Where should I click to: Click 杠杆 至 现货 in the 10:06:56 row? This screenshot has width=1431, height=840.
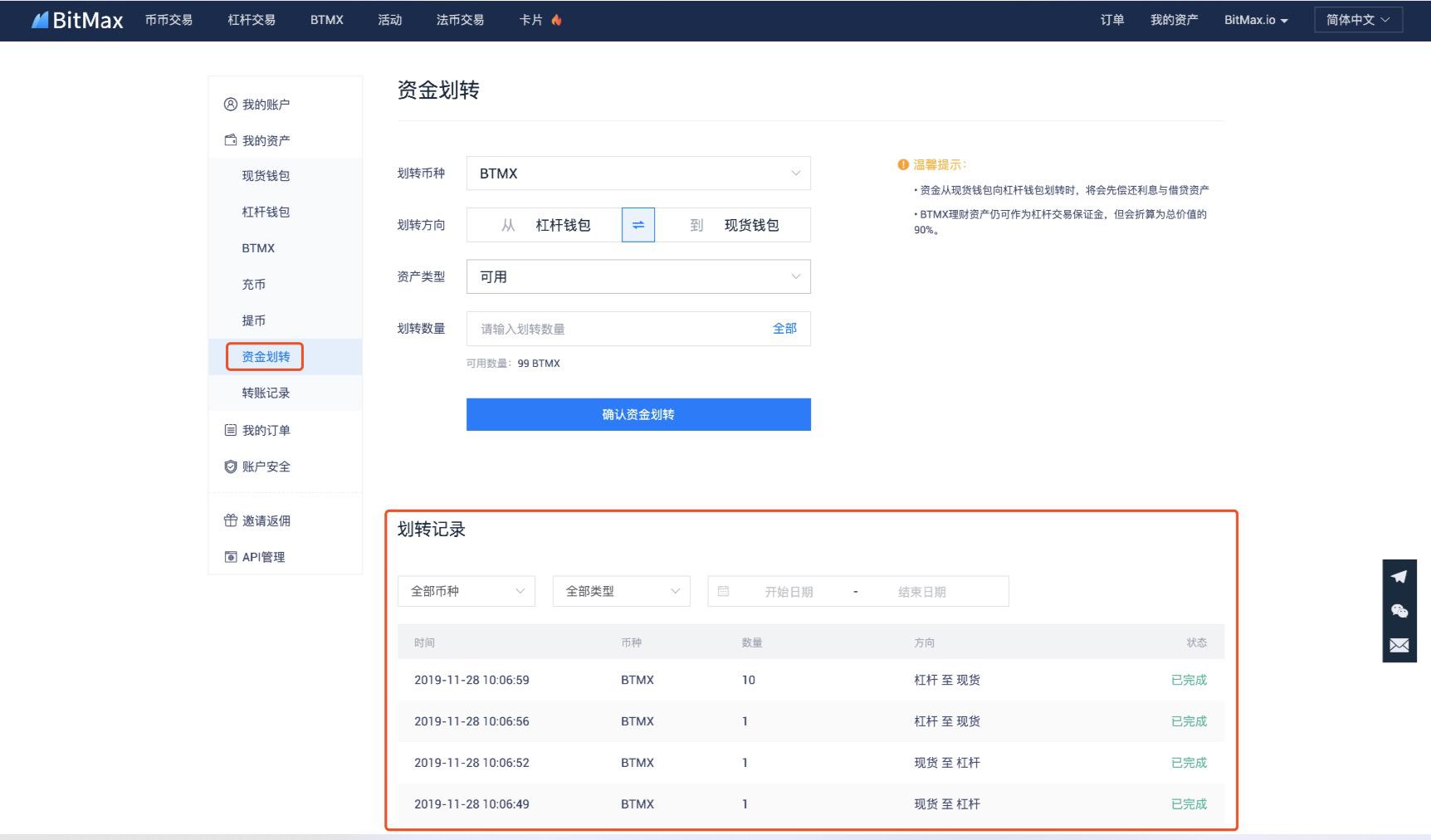pos(947,721)
